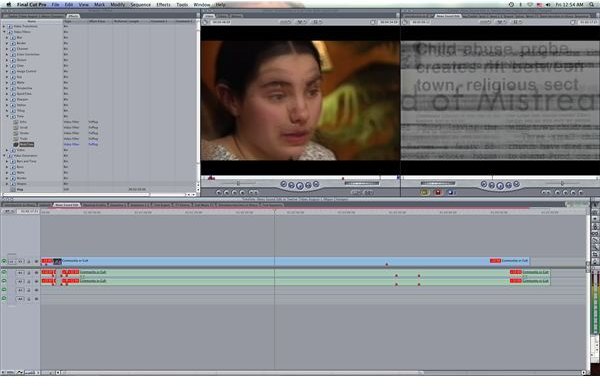The image size is (600, 386).
Task: Collapse the Video Filters bin
Action: tap(4, 32)
